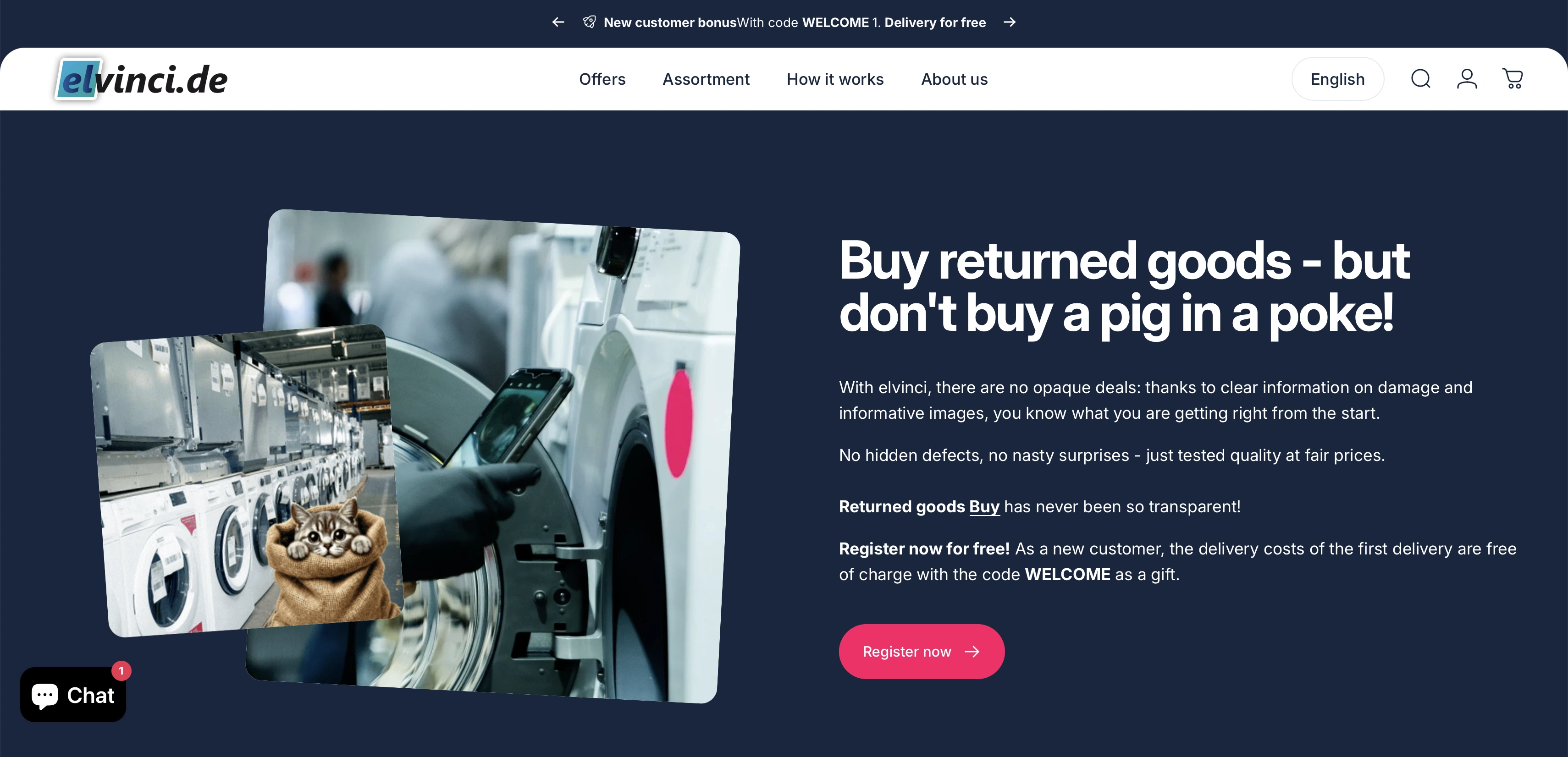This screenshot has width=1568, height=757.
Task: Follow the underlined Buy link
Action: 984,507
